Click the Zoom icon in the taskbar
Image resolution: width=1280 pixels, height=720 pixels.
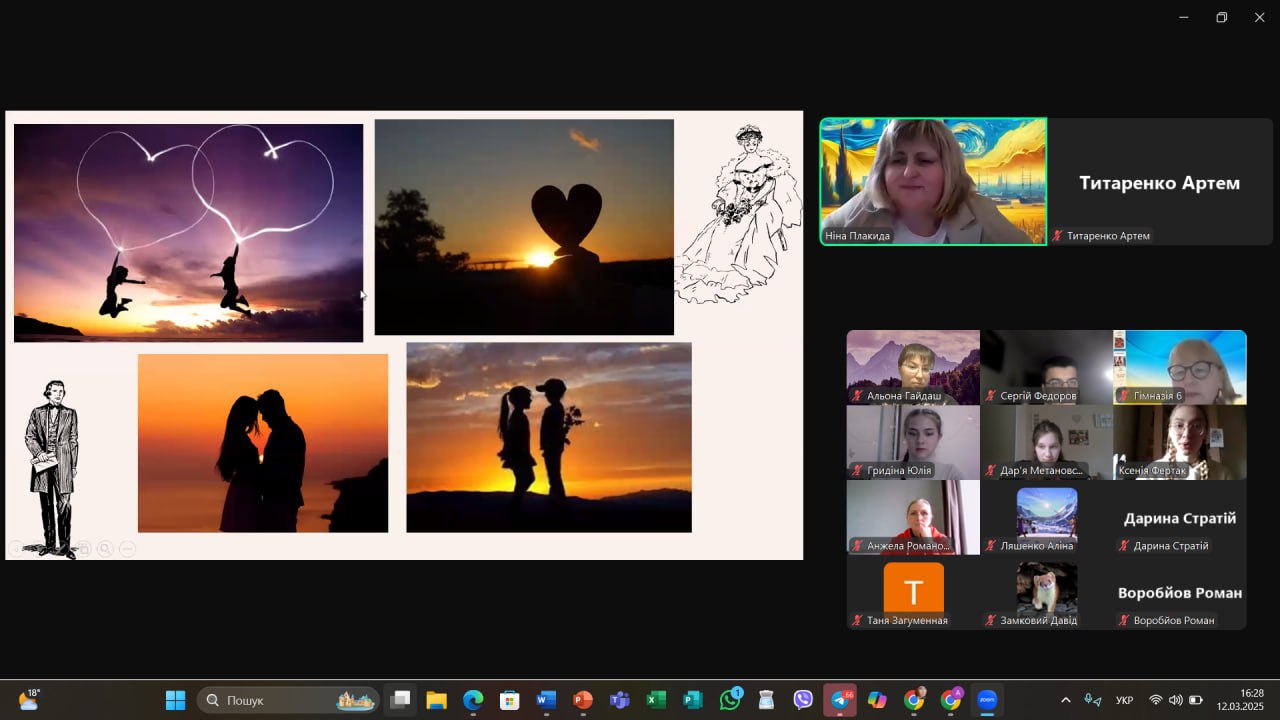[987, 700]
